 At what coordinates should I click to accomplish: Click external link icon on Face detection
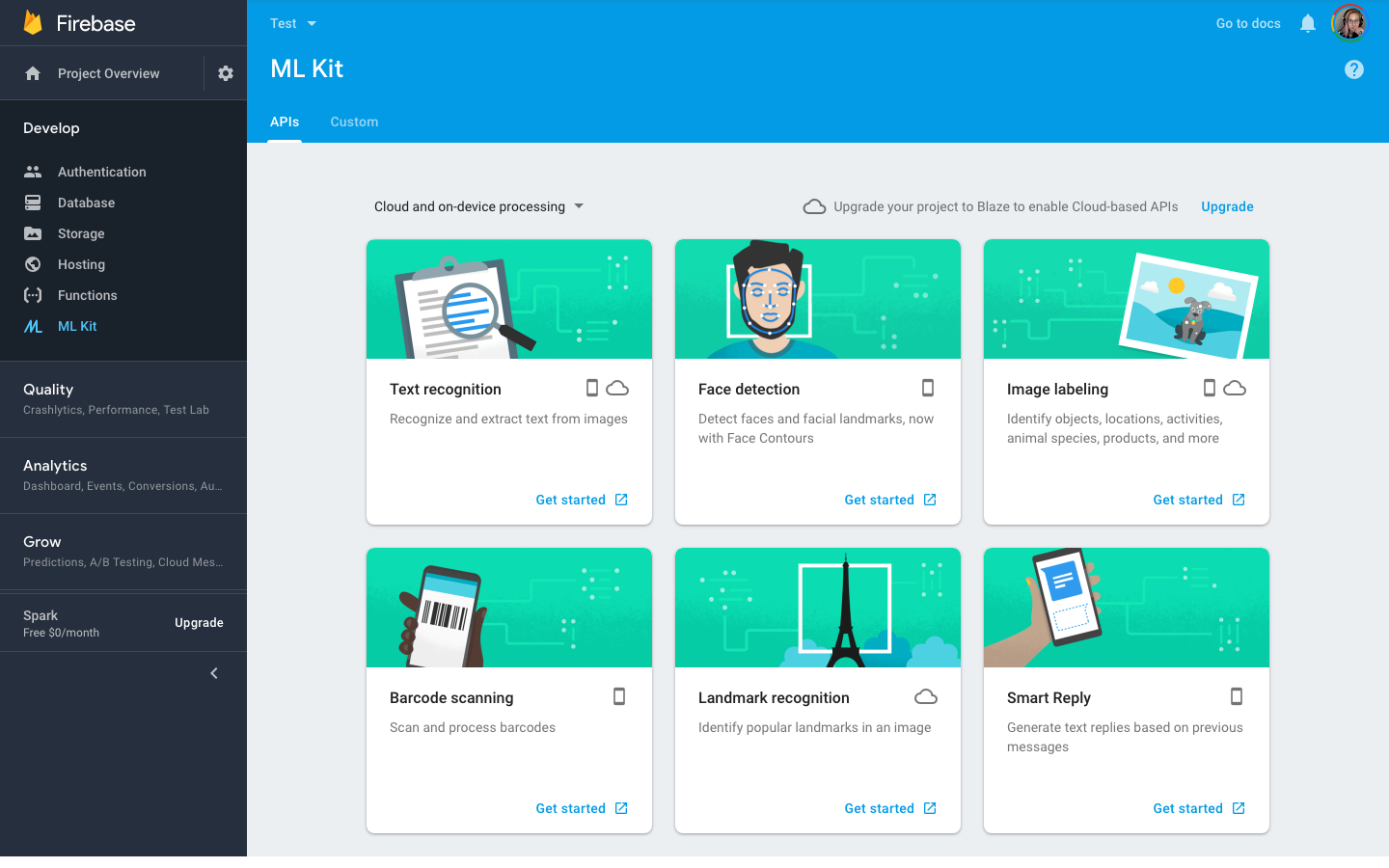click(x=930, y=500)
